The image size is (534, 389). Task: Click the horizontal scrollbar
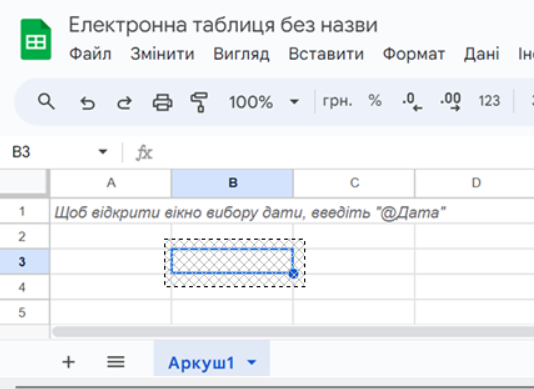pyautogui.click(x=293, y=331)
